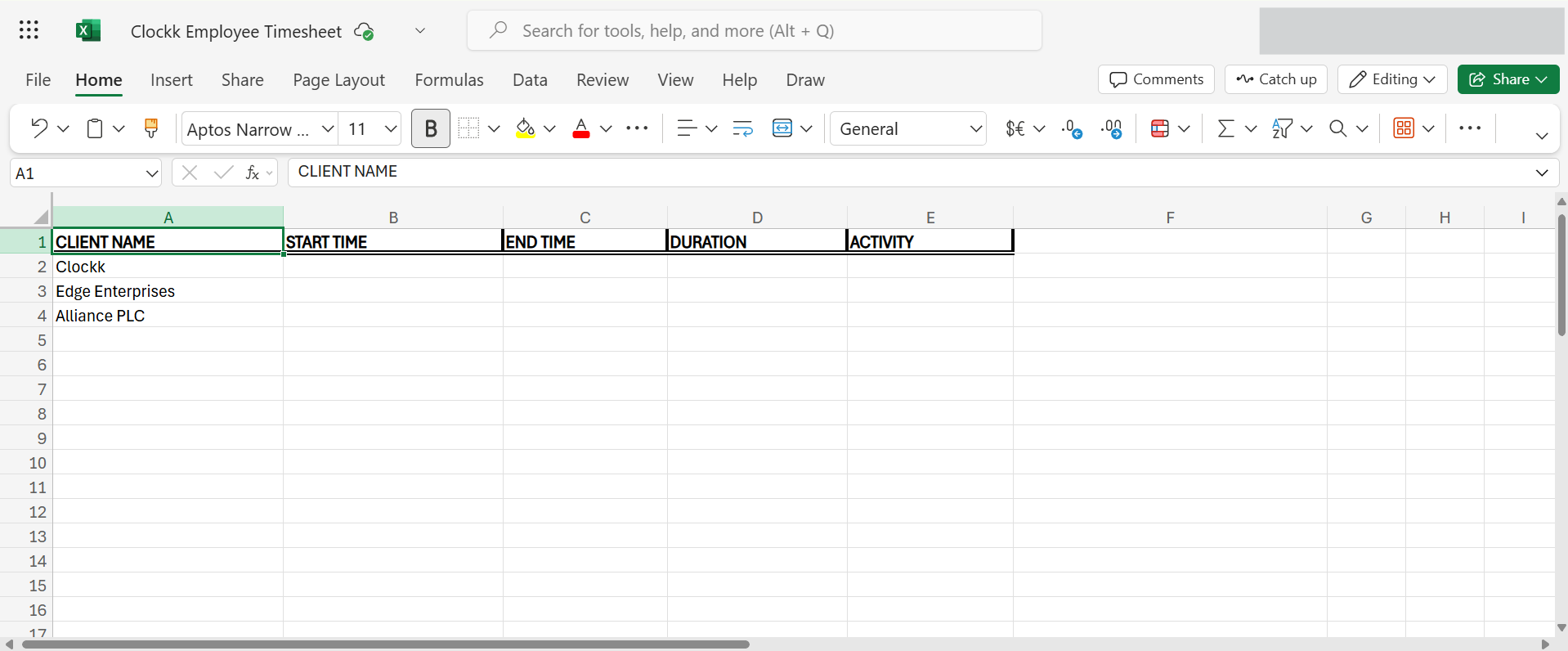Switch to the Draw tab
Viewport: 1568px width, 651px height.
point(805,80)
